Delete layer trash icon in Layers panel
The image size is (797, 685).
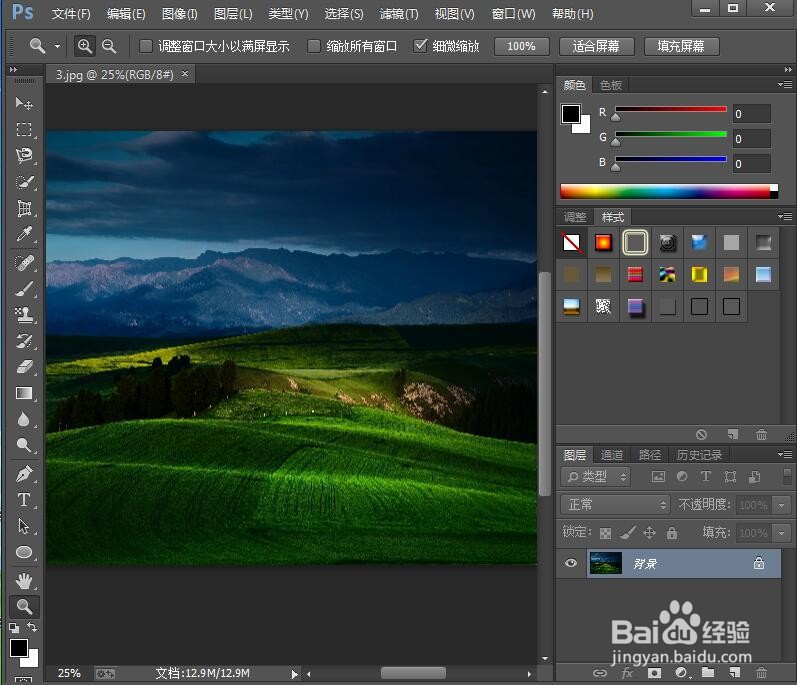coord(761,673)
